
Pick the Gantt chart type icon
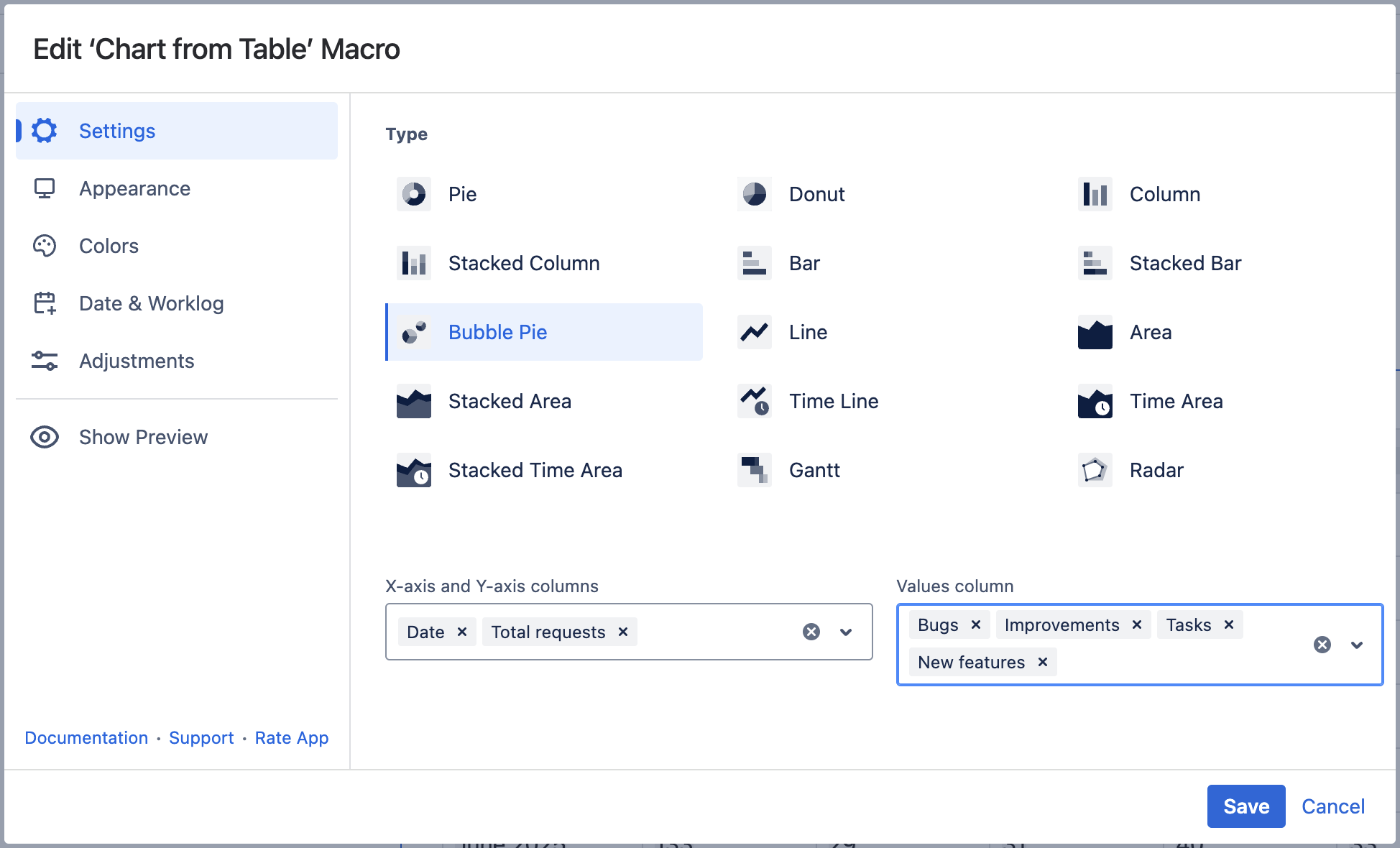pyautogui.click(x=754, y=470)
